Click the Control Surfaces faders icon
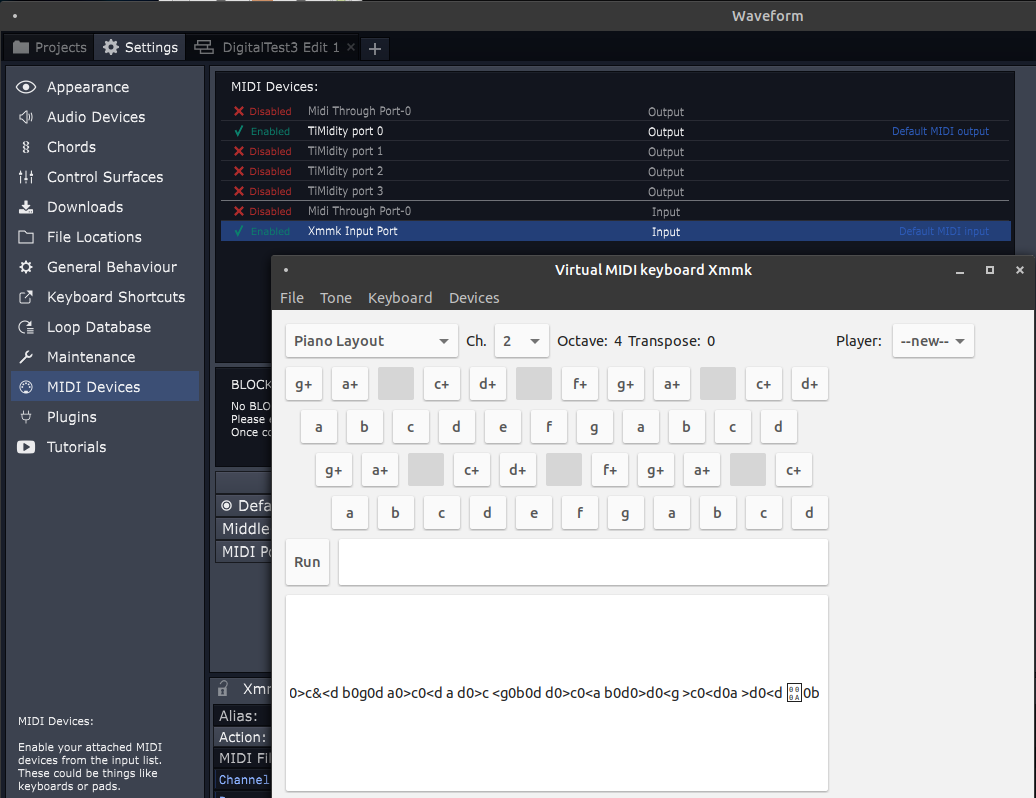This screenshot has width=1036, height=798. (26, 177)
